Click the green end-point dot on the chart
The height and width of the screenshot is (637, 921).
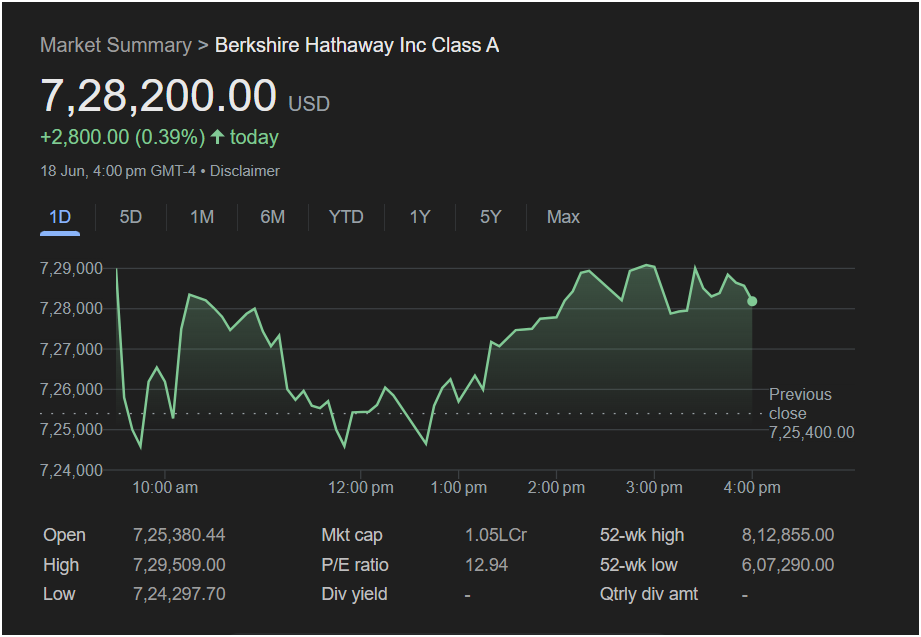[752, 301]
